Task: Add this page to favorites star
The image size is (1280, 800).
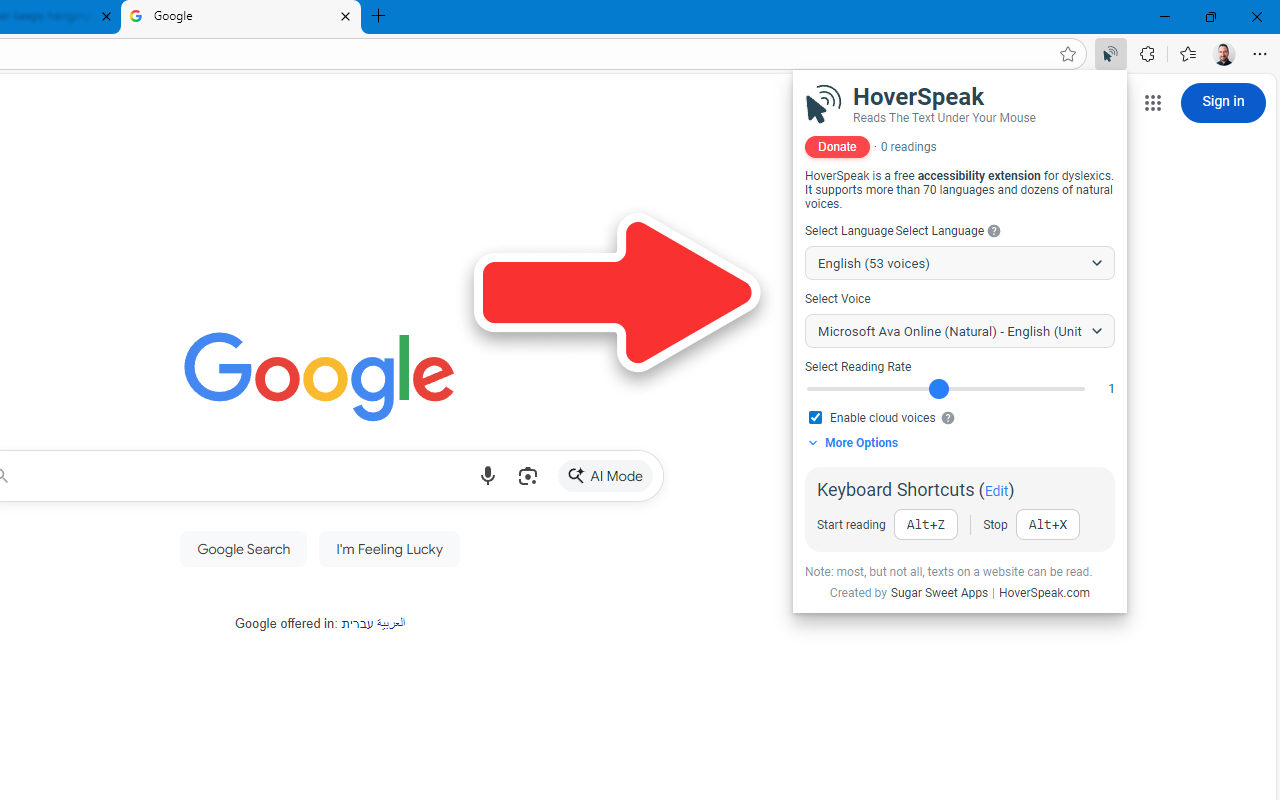Action: 1067,55
